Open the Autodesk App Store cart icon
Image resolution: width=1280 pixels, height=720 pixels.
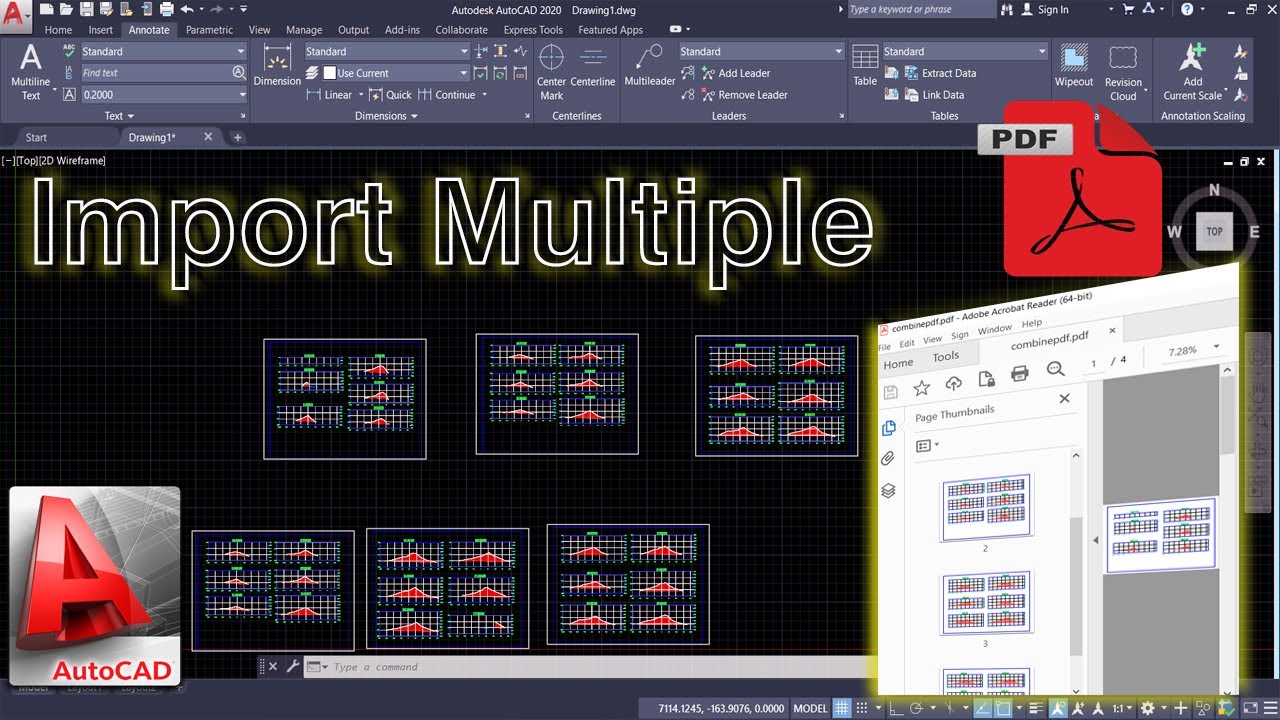(1128, 9)
